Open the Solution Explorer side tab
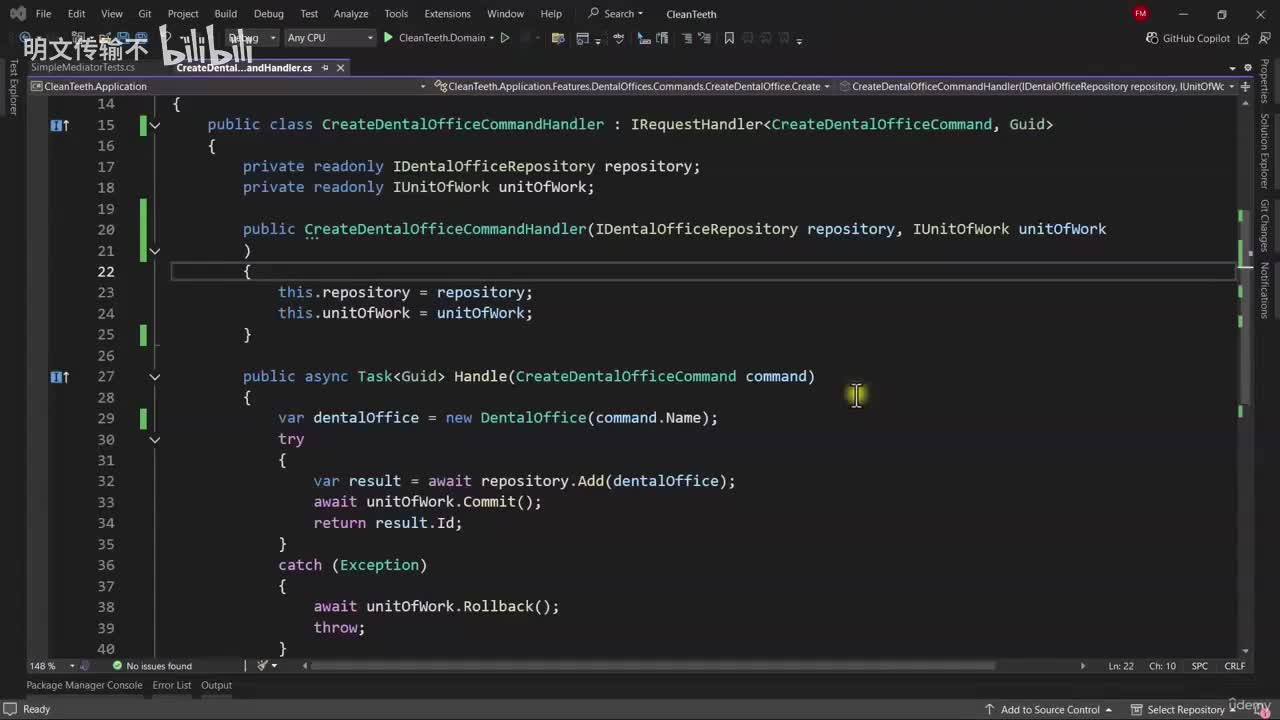The width and height of the screenshot is (1280, 720). [x=1264, y=151]
